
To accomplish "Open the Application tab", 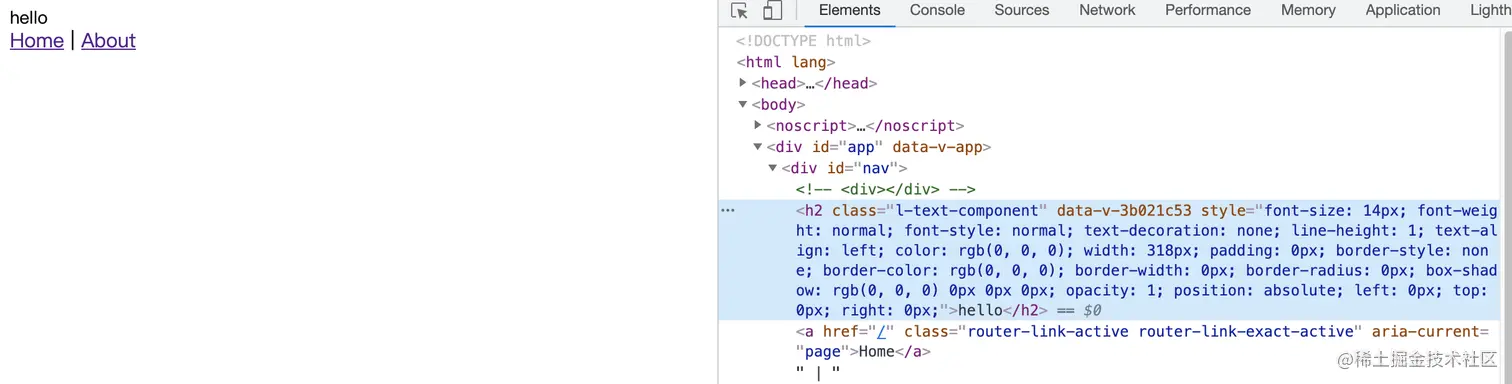I will pyautogui.click(x=1403, y=10).
